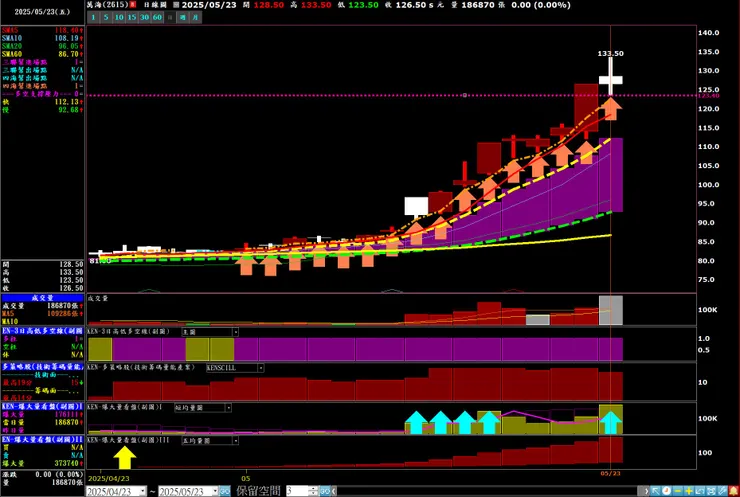Switch chart to 15-minute timeframe
740x497 pixels.
point(132,17)
